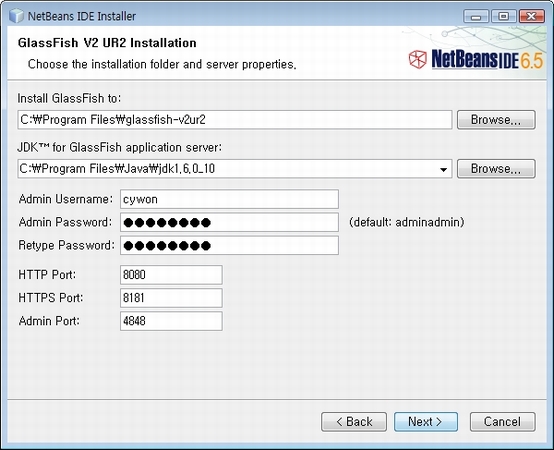Click the 'HTTPS Port:' label
This screenshot has width=554, height=450.
[51, 298]
